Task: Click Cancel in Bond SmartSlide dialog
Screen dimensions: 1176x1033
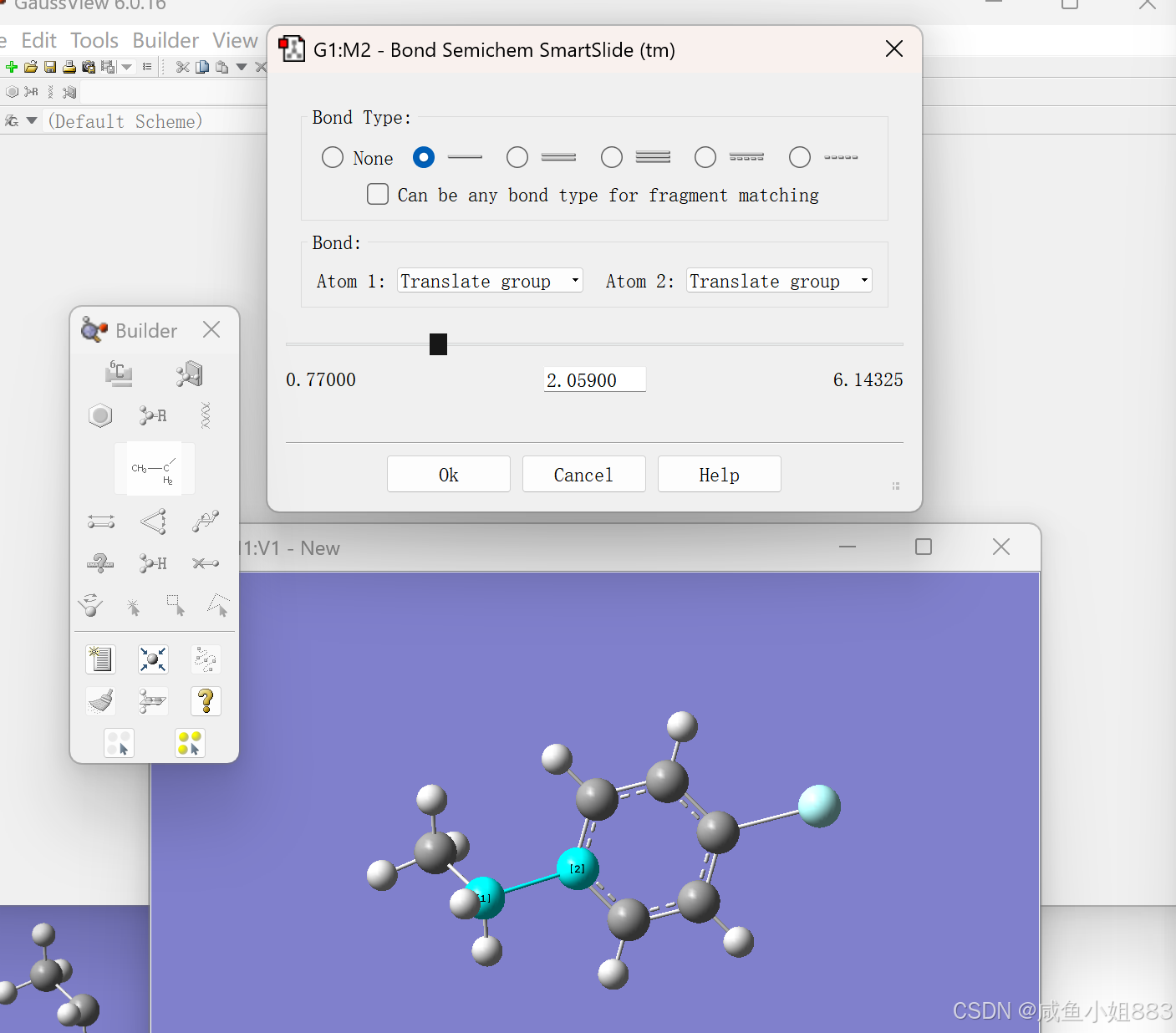Action: [x=584, y=475]
